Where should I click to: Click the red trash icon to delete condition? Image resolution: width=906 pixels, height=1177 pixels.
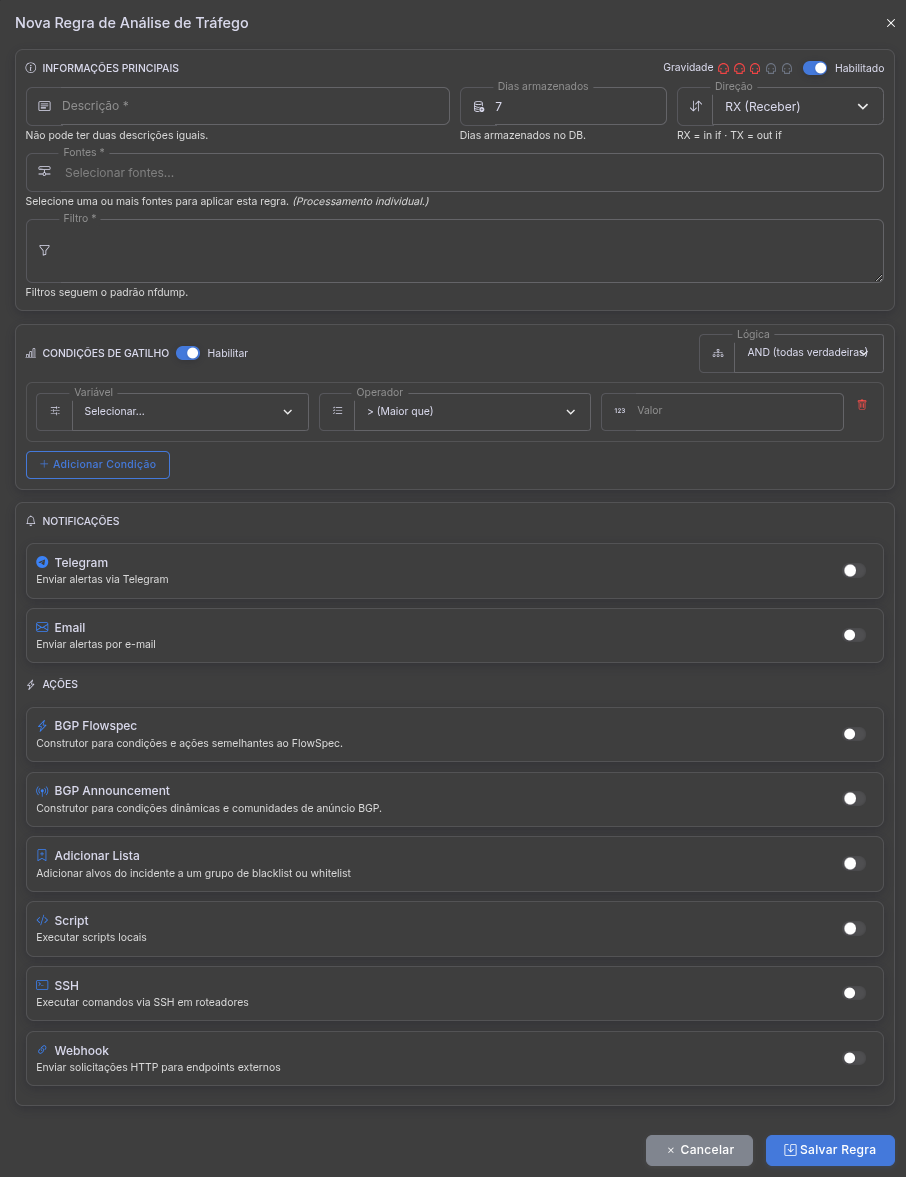(862, 404)
